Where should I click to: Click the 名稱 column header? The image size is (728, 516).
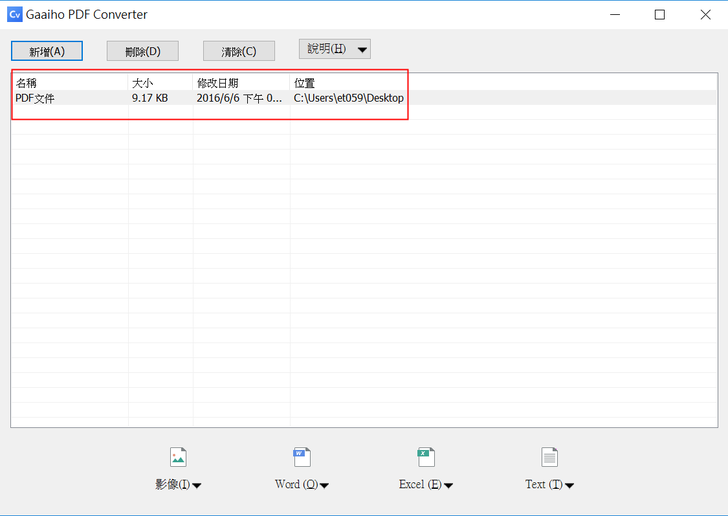point(69,83)
